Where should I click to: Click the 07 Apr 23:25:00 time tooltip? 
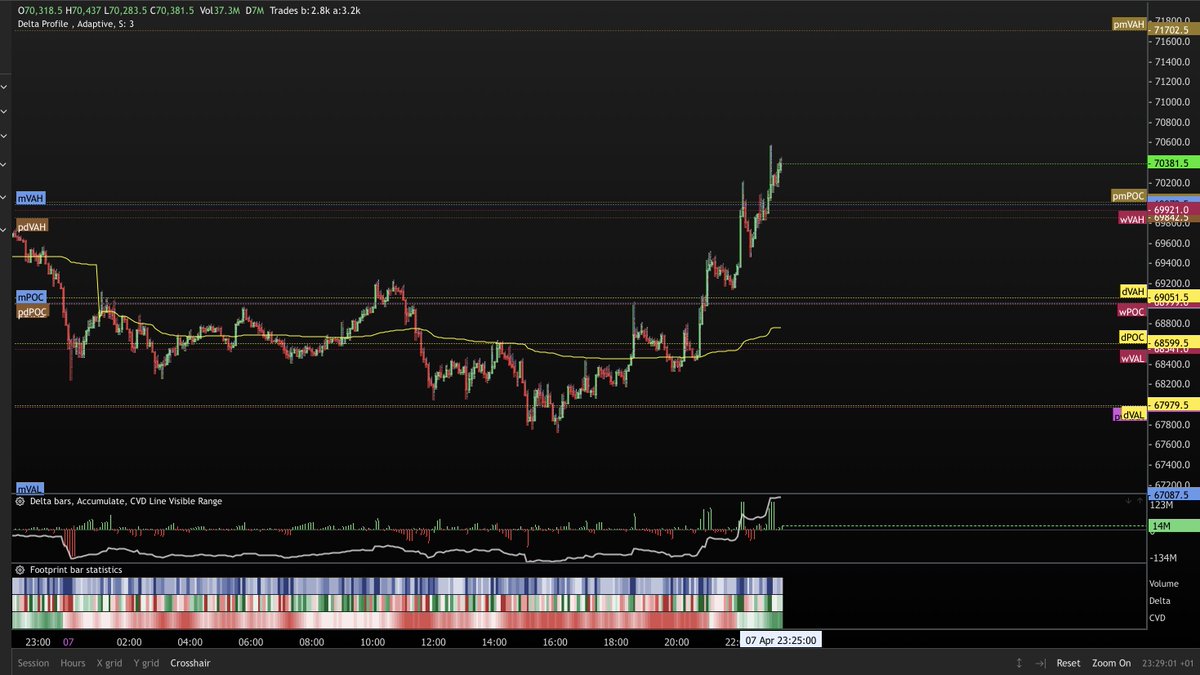coord(780,641)
